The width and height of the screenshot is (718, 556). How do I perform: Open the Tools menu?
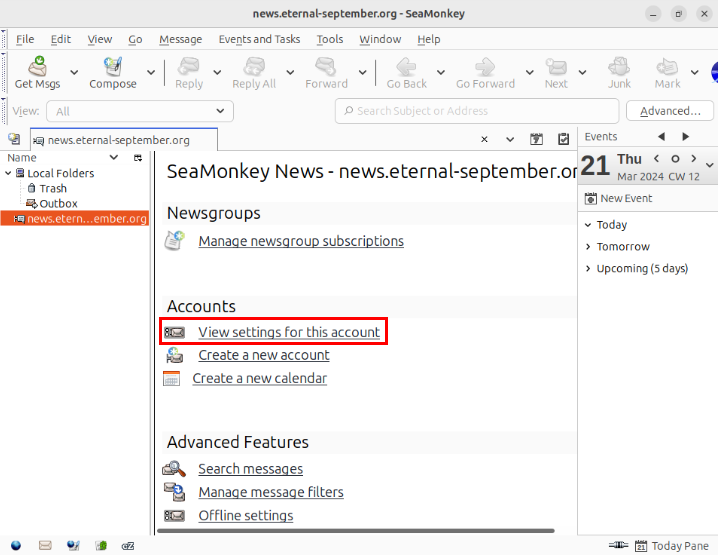(330, 39)
